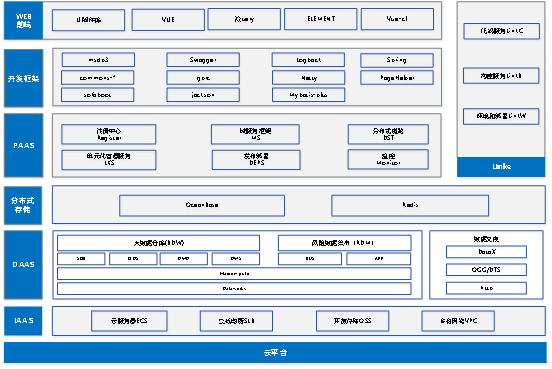Viewport: 552px width, 369px height.
Task: Click the 注册中心 Registry box
Action: pos(109,134)
